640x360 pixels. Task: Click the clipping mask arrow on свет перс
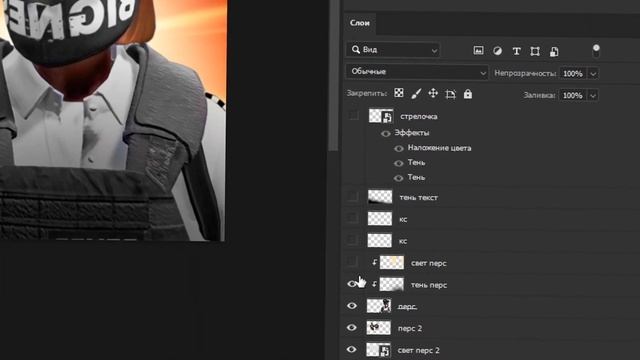pos(374,262)
